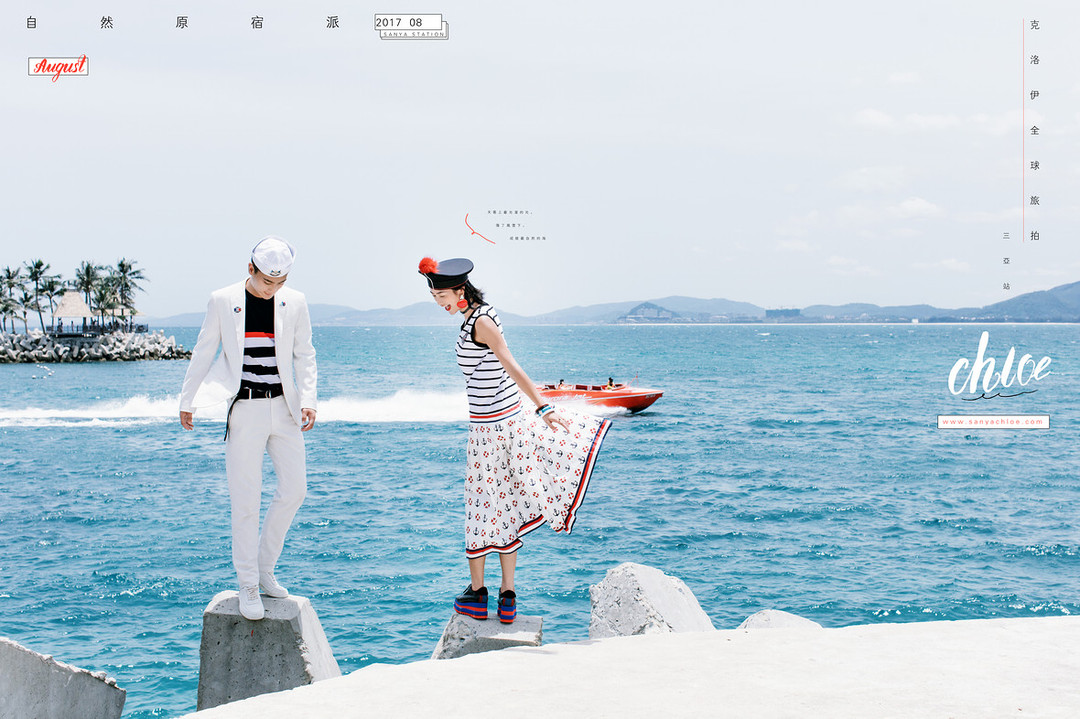
Task: Click the vertical 三亞站 text
Action: click(1007, 260)
